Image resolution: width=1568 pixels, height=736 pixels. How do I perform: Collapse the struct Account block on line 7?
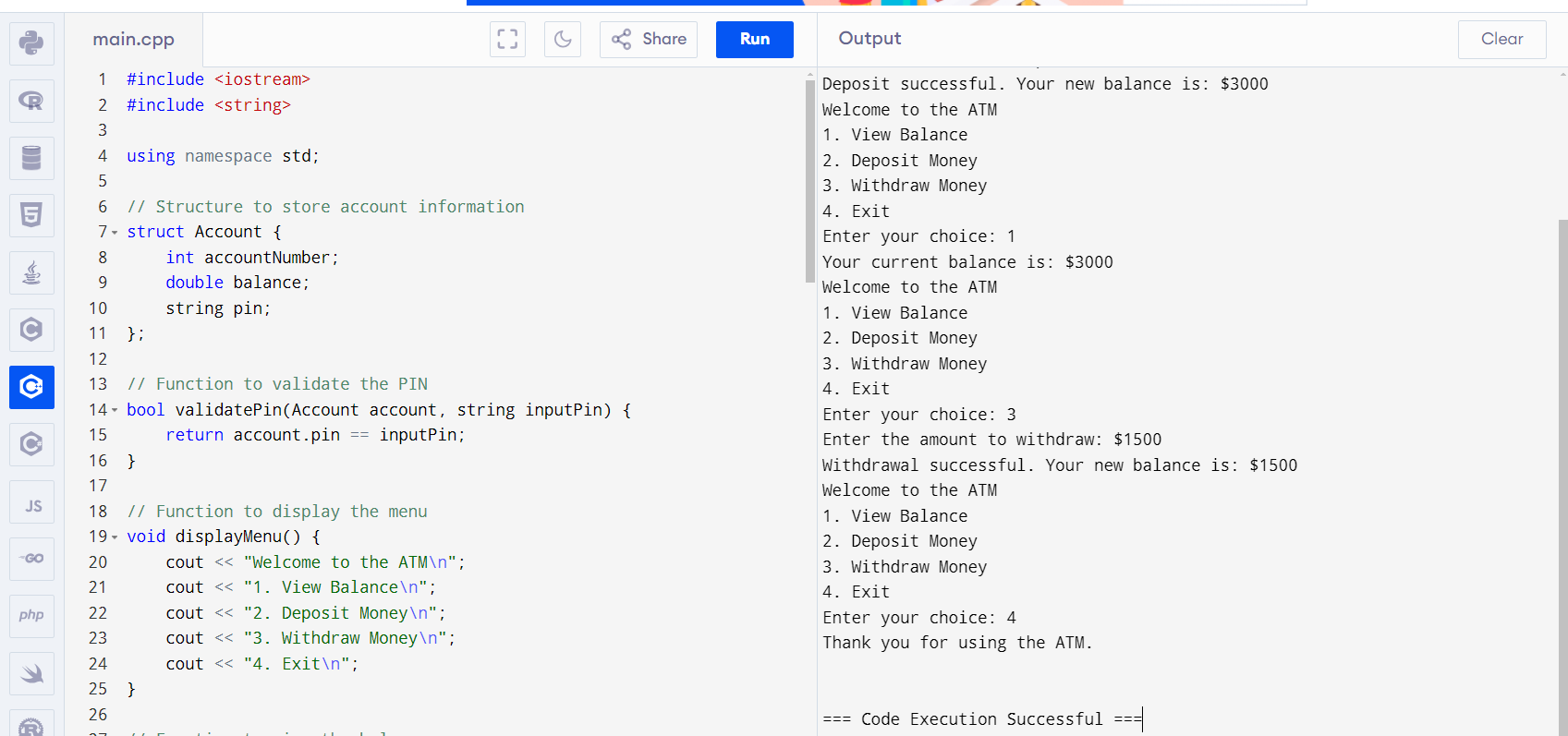point(115,232)
